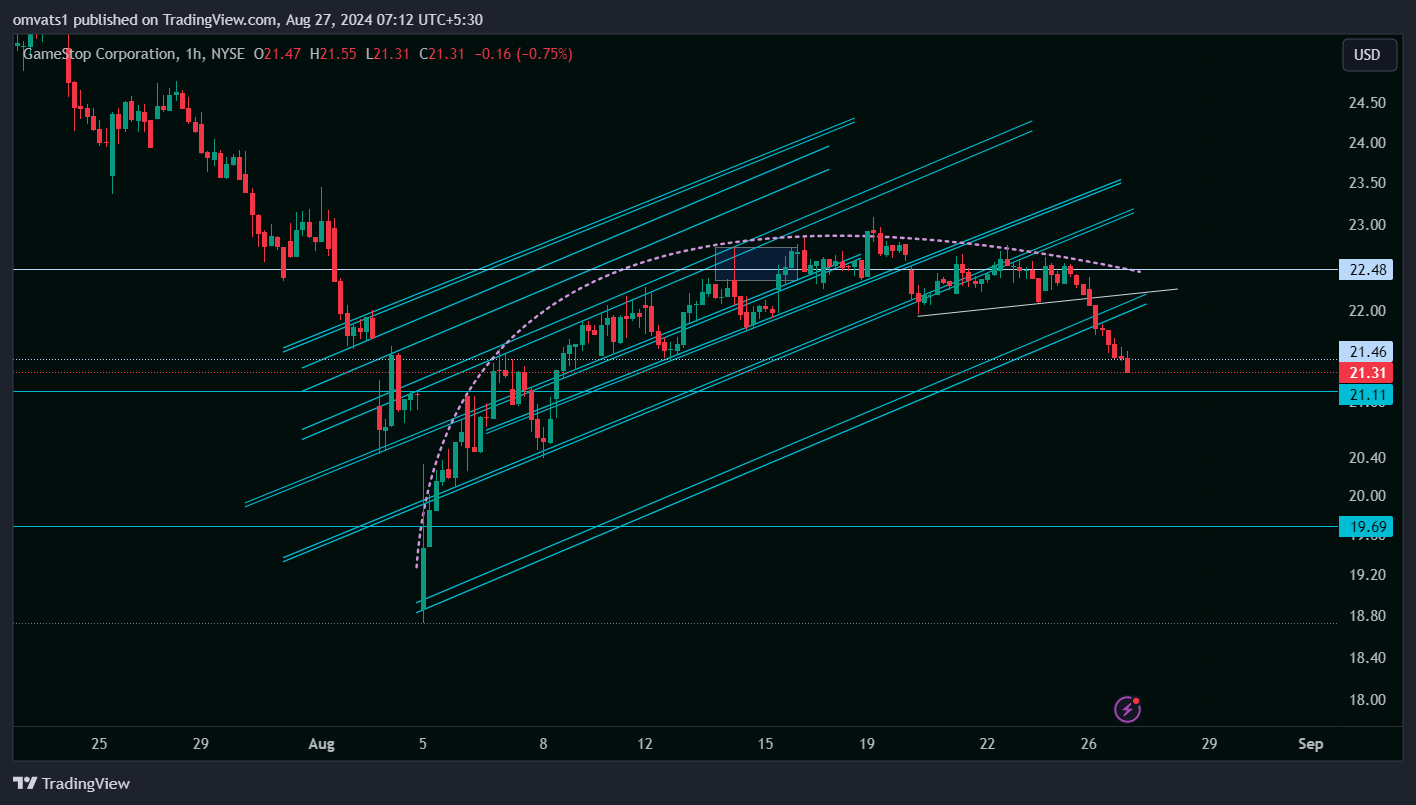
Task: Select the 22.48 price label
Action: 1365,270
